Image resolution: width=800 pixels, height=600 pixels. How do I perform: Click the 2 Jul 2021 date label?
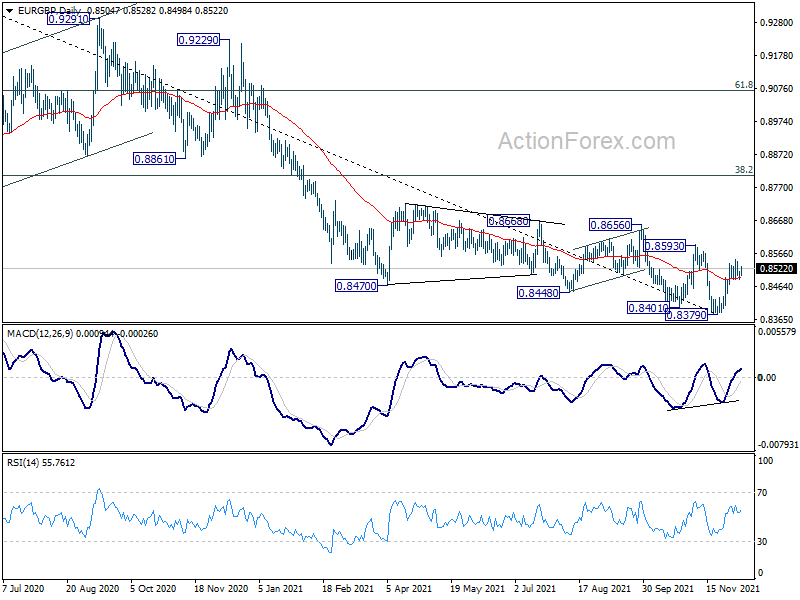(535, 588)
